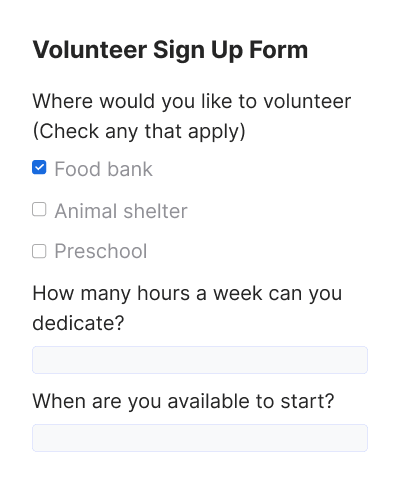Select the 'Food bank' label text

click(103, 169)
